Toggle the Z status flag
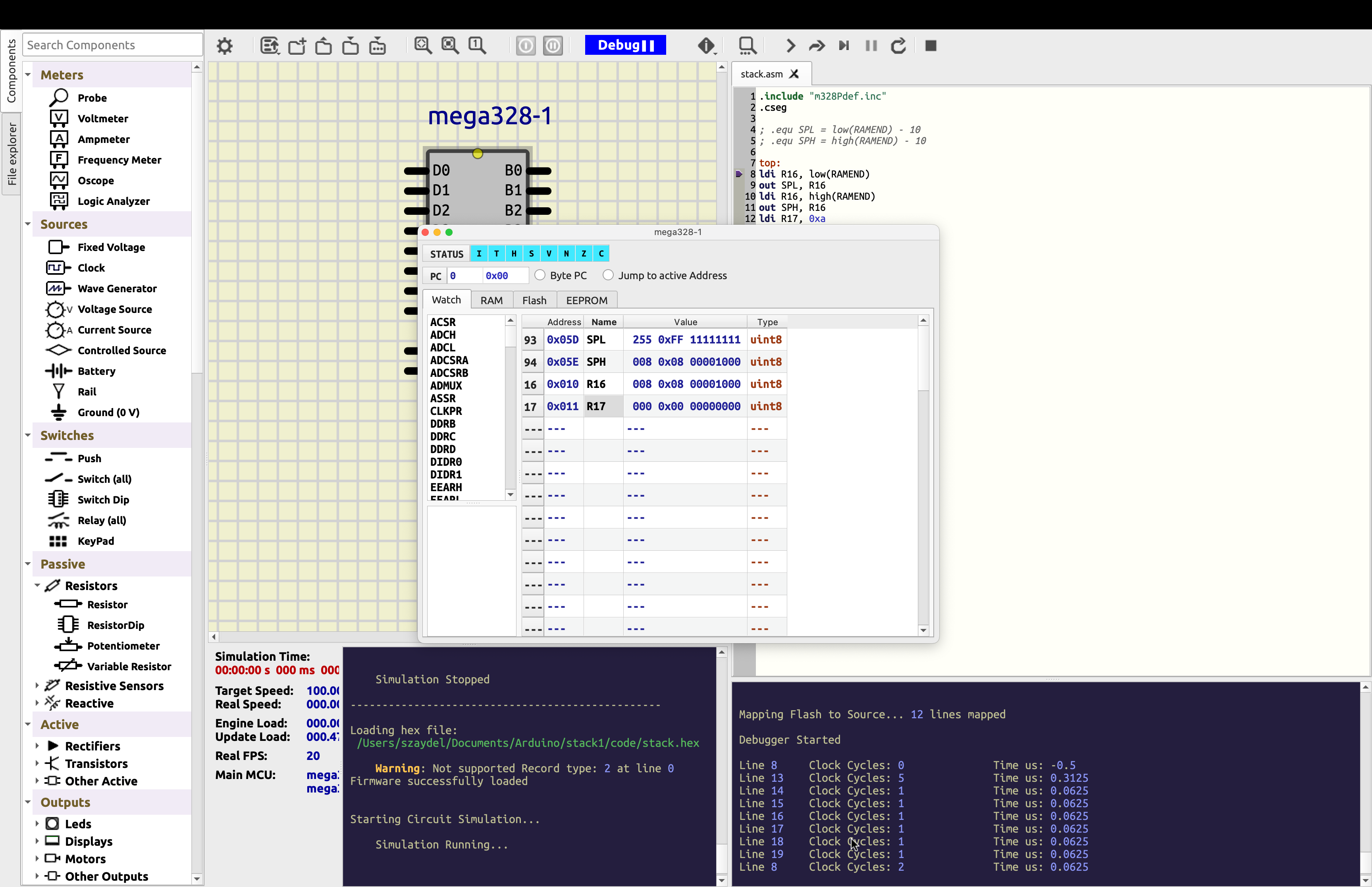The image size is (1372, 887). pyautogui.click(x=584, y=253)
